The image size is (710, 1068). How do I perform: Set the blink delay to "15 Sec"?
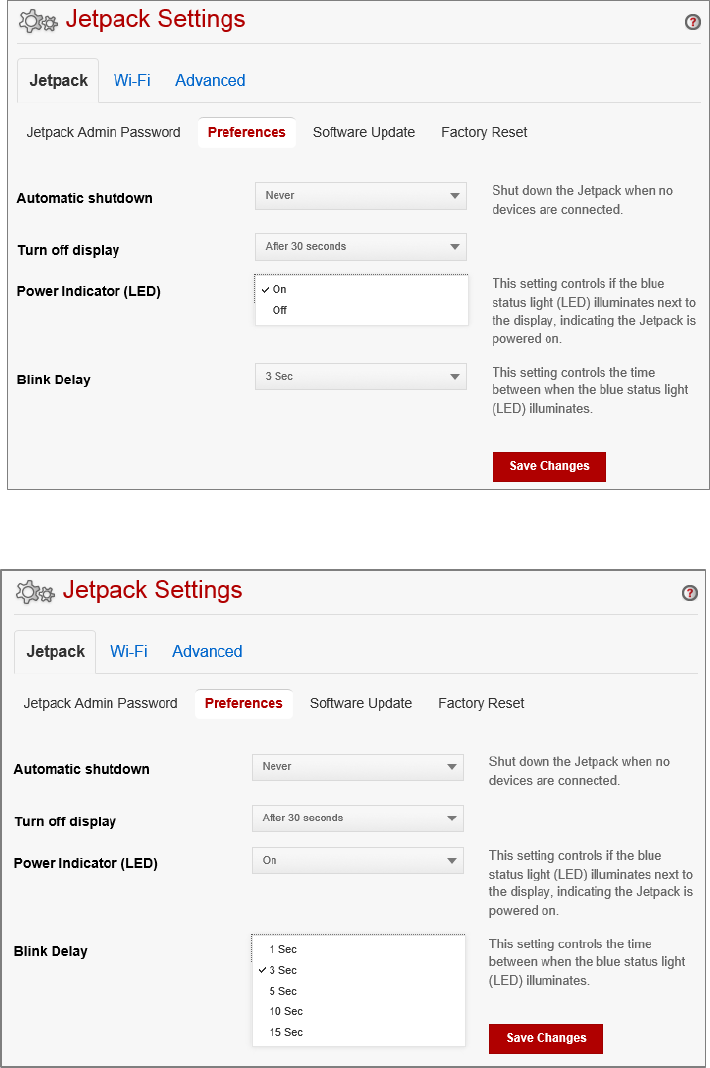(286, 1032)
